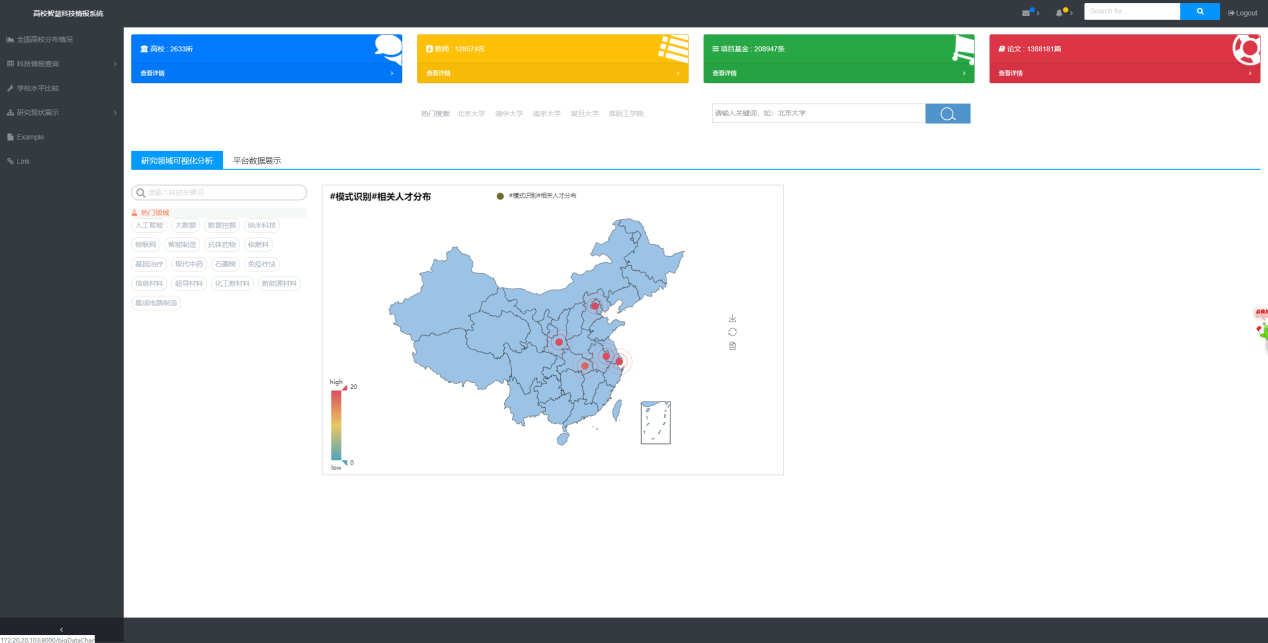Click the messages envelope icon in header
This screenshot has width=1268, height=643.
[x=1026, y=12]
